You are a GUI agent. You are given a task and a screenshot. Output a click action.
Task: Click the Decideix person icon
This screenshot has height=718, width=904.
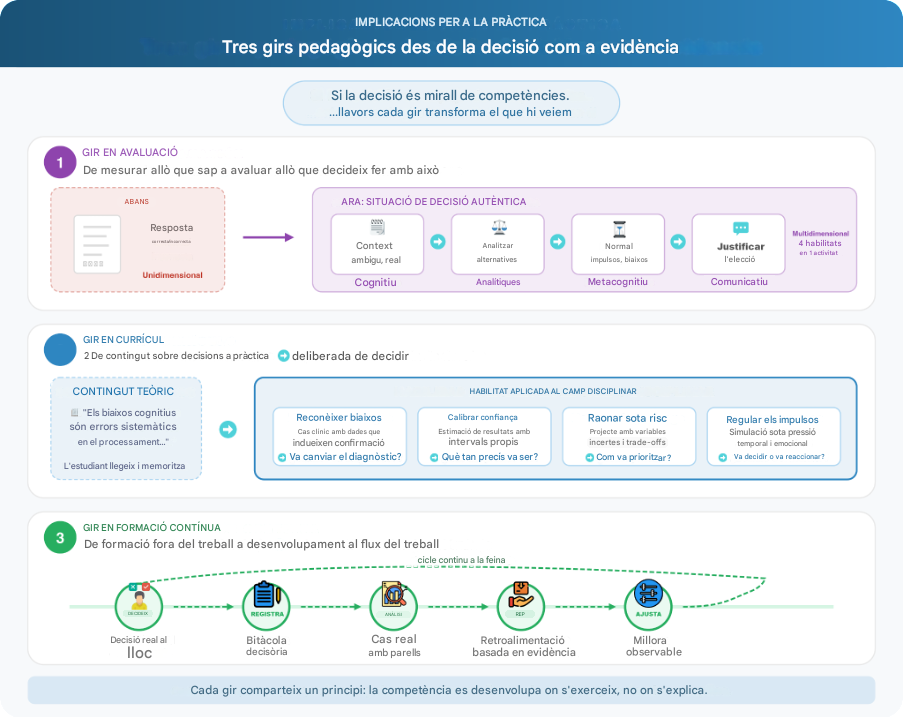(139, 600)
